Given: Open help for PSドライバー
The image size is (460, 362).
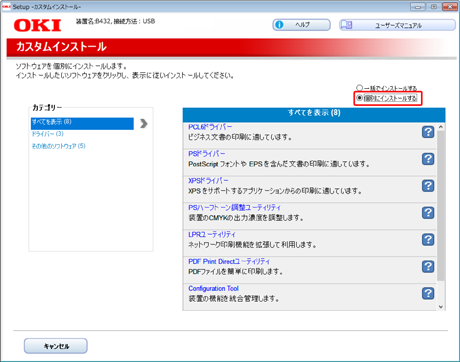Looking at the screenshot, I should [428, 159].
